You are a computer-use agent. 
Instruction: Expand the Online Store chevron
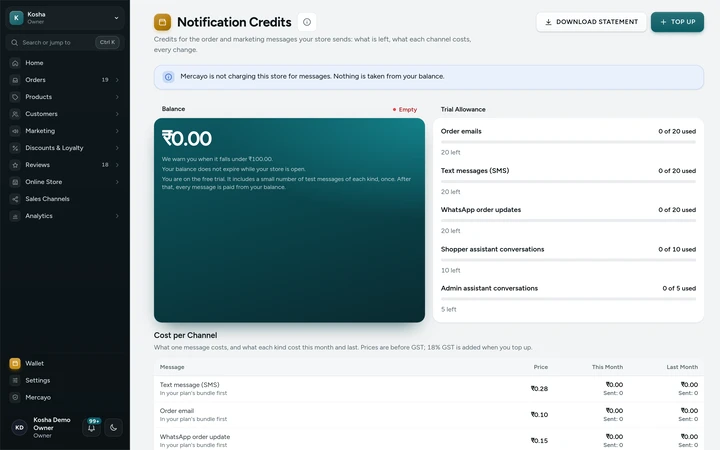coord(117,182)
